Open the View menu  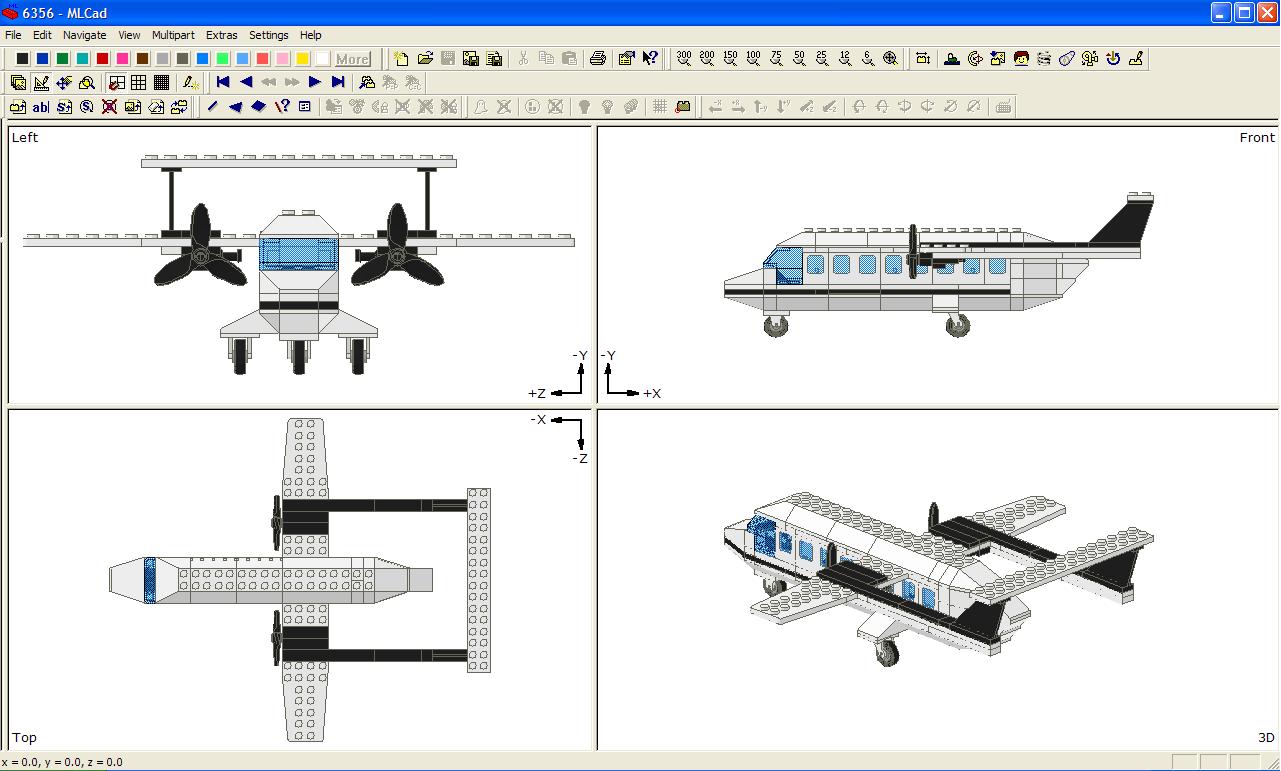coord(129,35)
